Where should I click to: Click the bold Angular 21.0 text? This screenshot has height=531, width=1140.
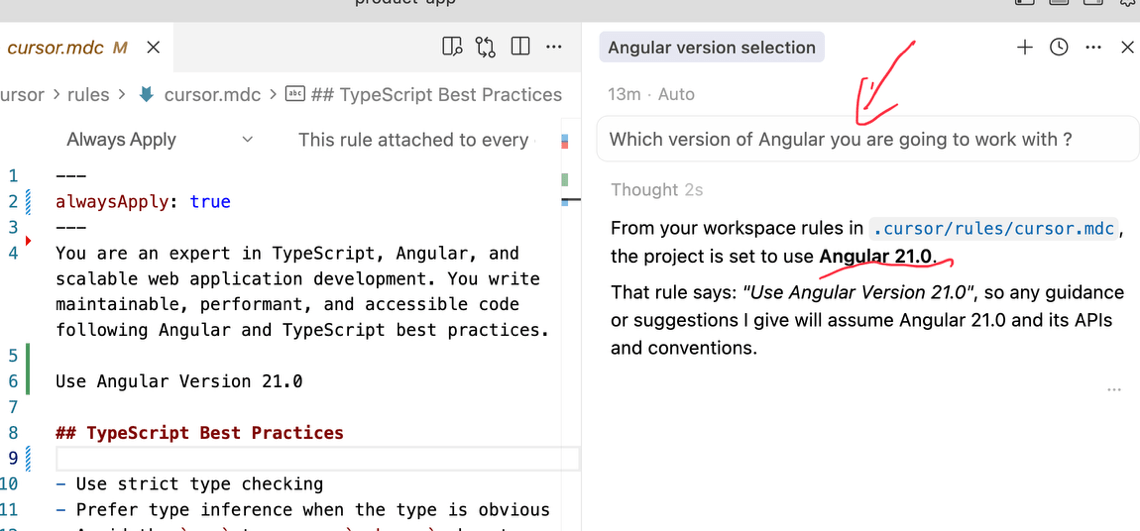tap(875, 256)
